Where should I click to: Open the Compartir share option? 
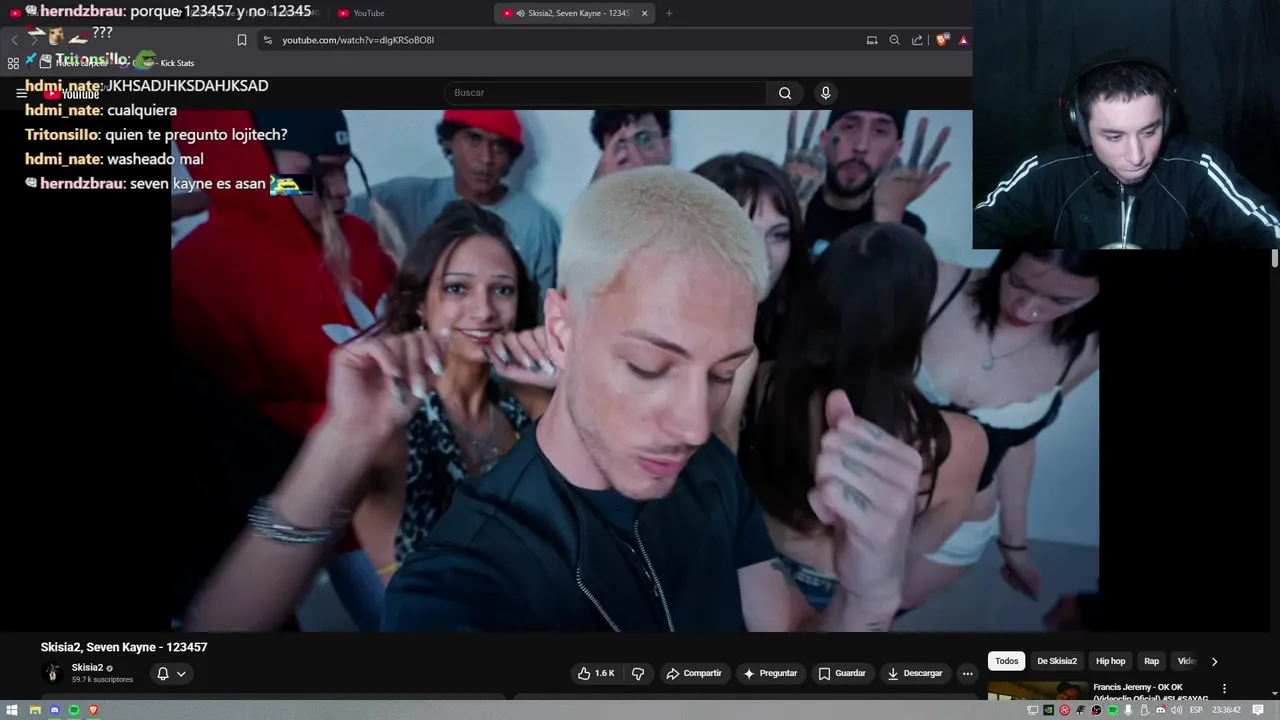[x=693, y=674]
